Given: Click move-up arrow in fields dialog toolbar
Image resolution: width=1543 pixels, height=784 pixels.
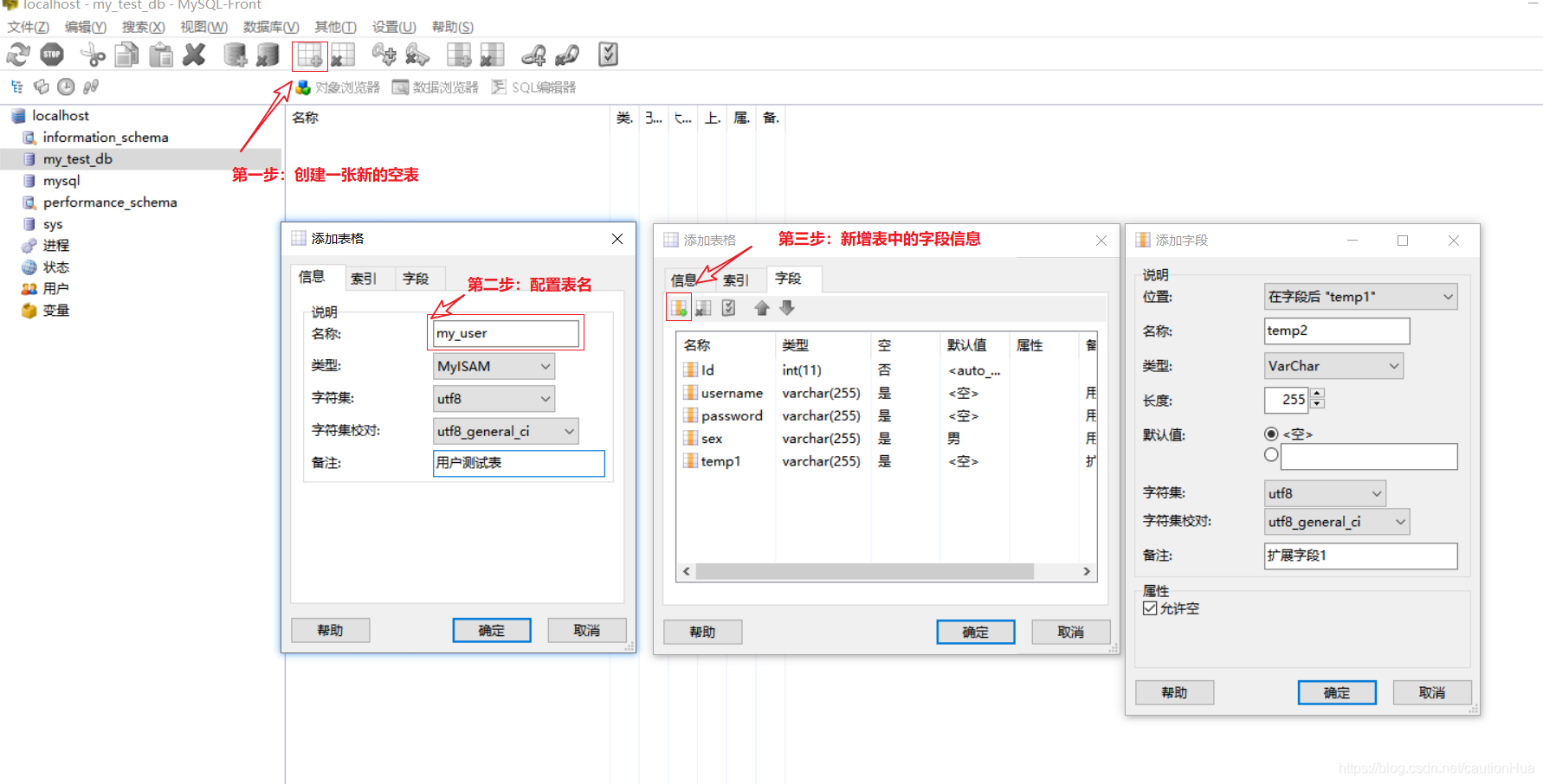Looking at the screenshot, I should pos(762,308).
